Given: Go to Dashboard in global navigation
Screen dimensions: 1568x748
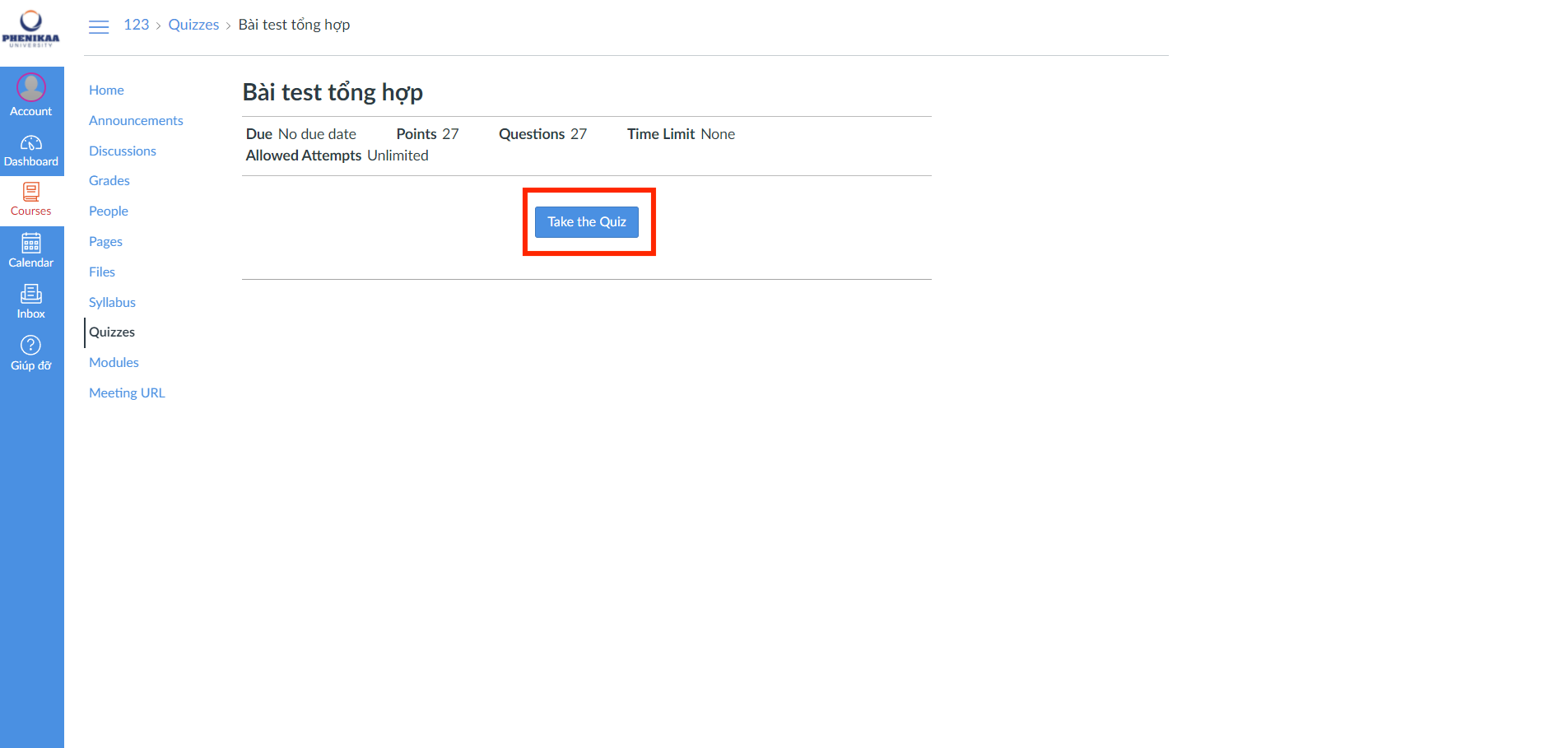Looking at the screenshot, I should [31, 151].
